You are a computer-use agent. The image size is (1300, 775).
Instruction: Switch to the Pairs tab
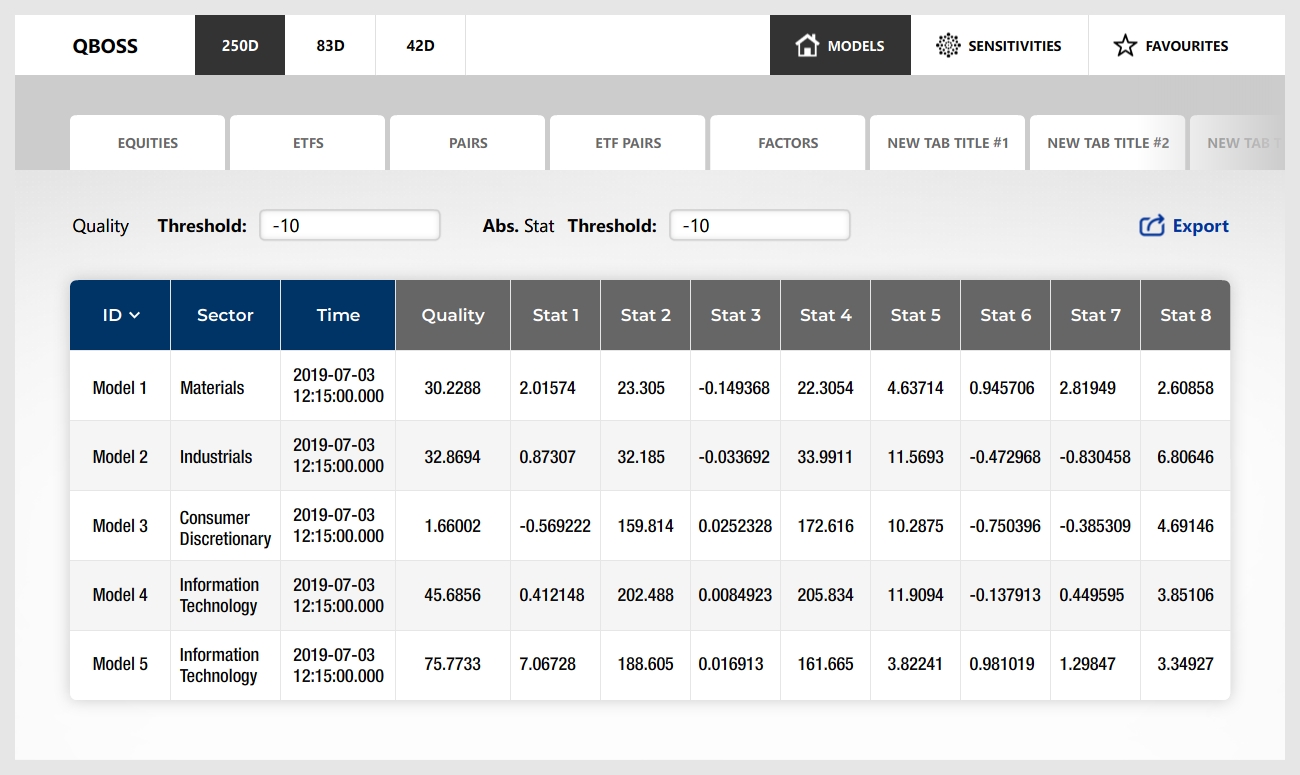(468, 143)
